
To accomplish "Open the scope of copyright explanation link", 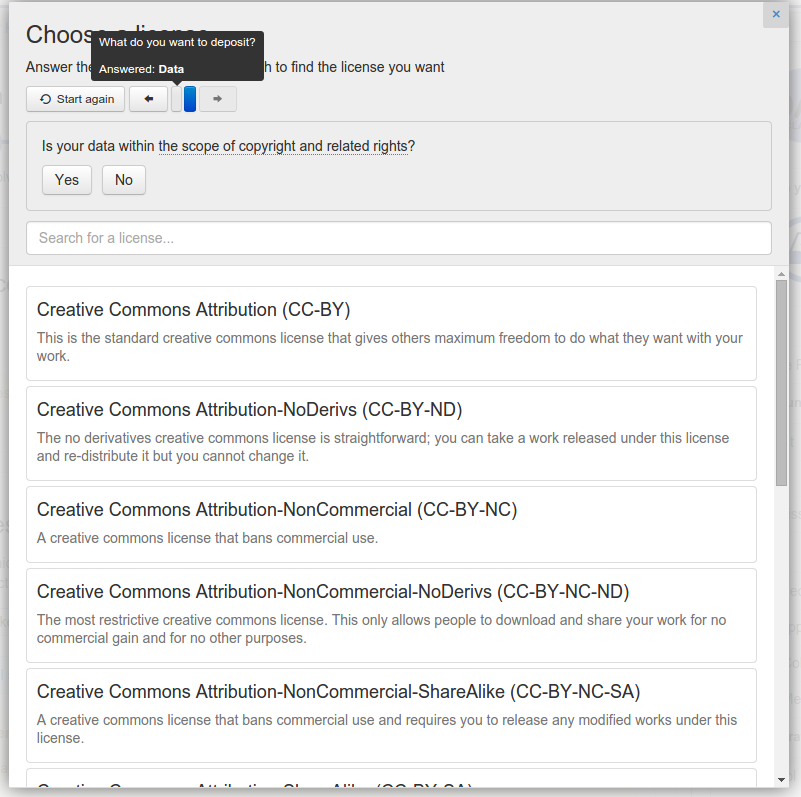I will 283,146.
